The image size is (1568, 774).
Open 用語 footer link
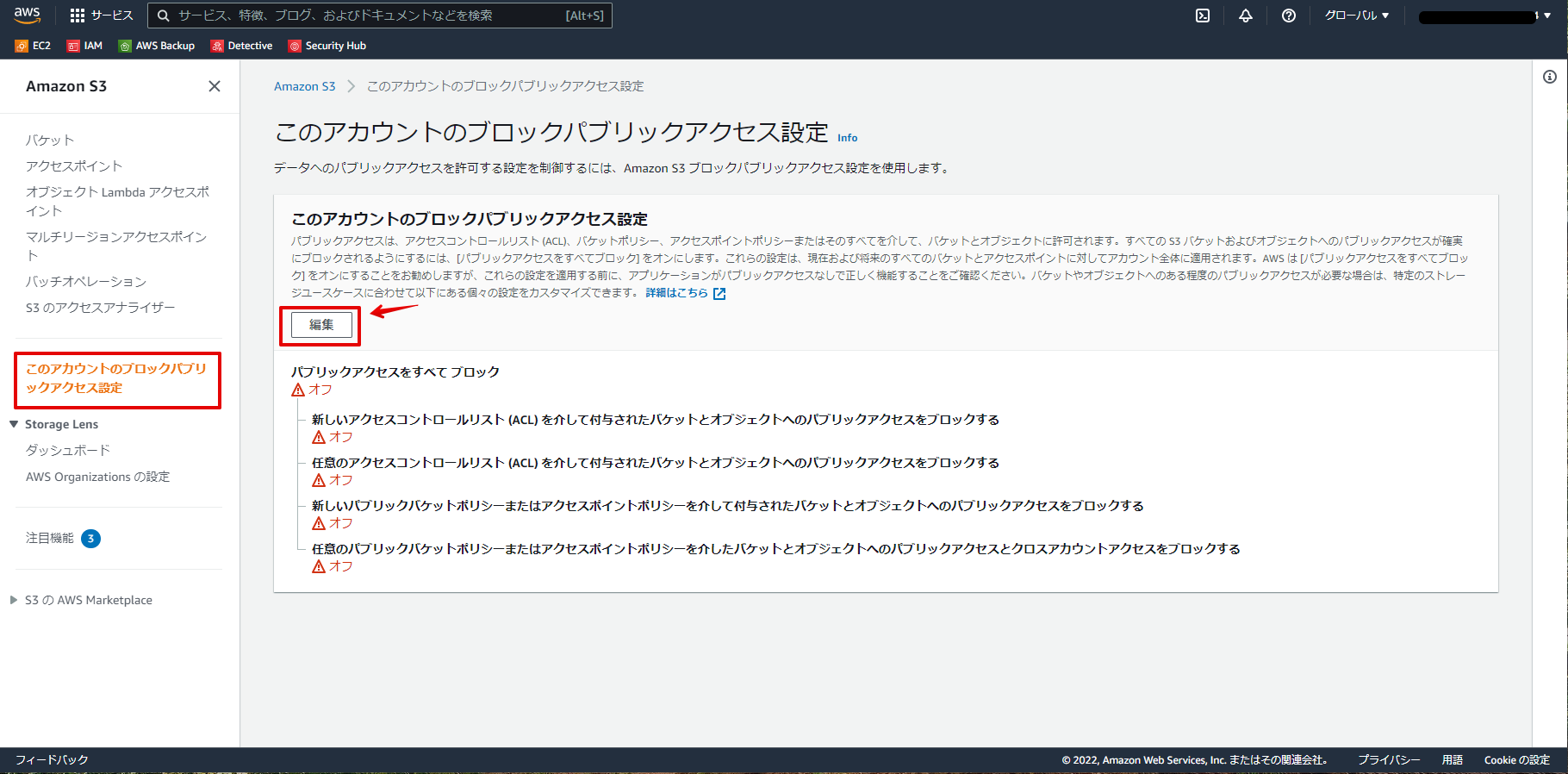pos(1453,760)
